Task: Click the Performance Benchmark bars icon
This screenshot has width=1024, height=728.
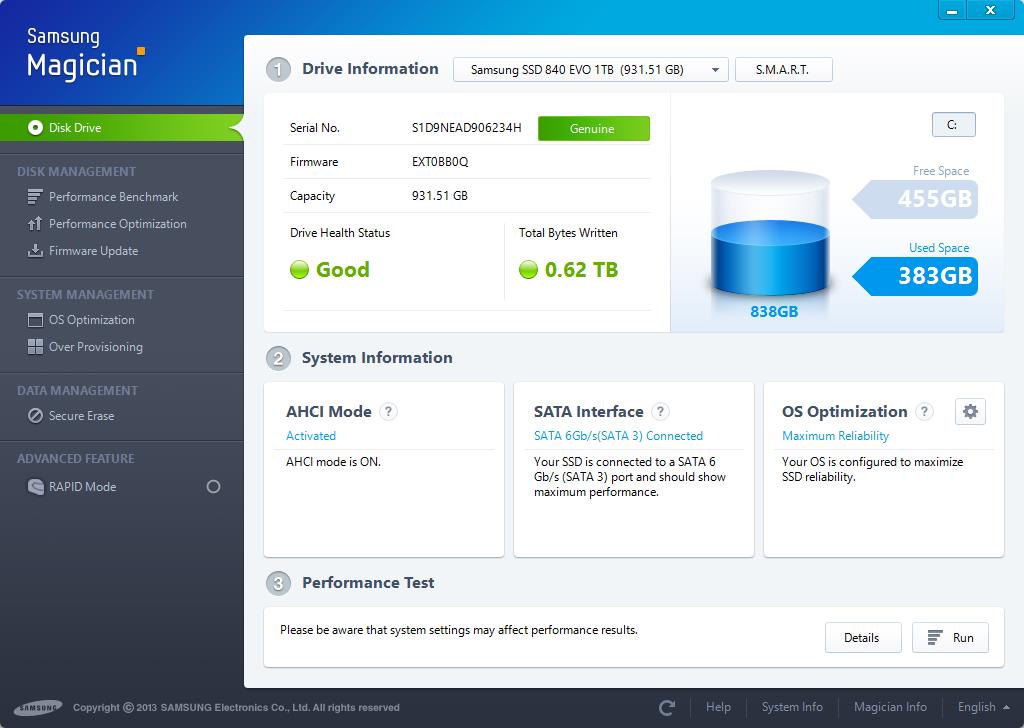Action: click(35, 197)
